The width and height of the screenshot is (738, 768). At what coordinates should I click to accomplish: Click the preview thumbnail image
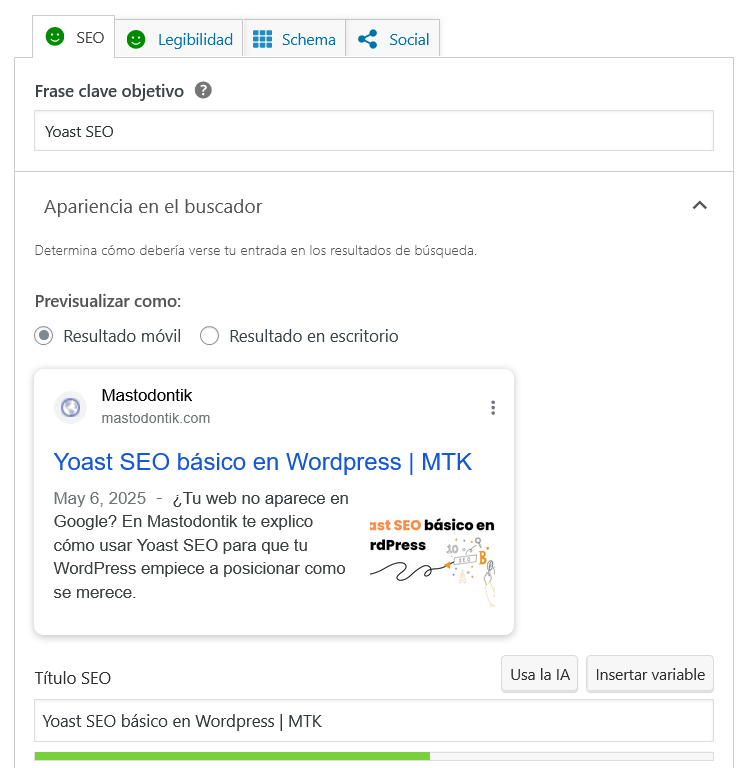coord(432,562)
